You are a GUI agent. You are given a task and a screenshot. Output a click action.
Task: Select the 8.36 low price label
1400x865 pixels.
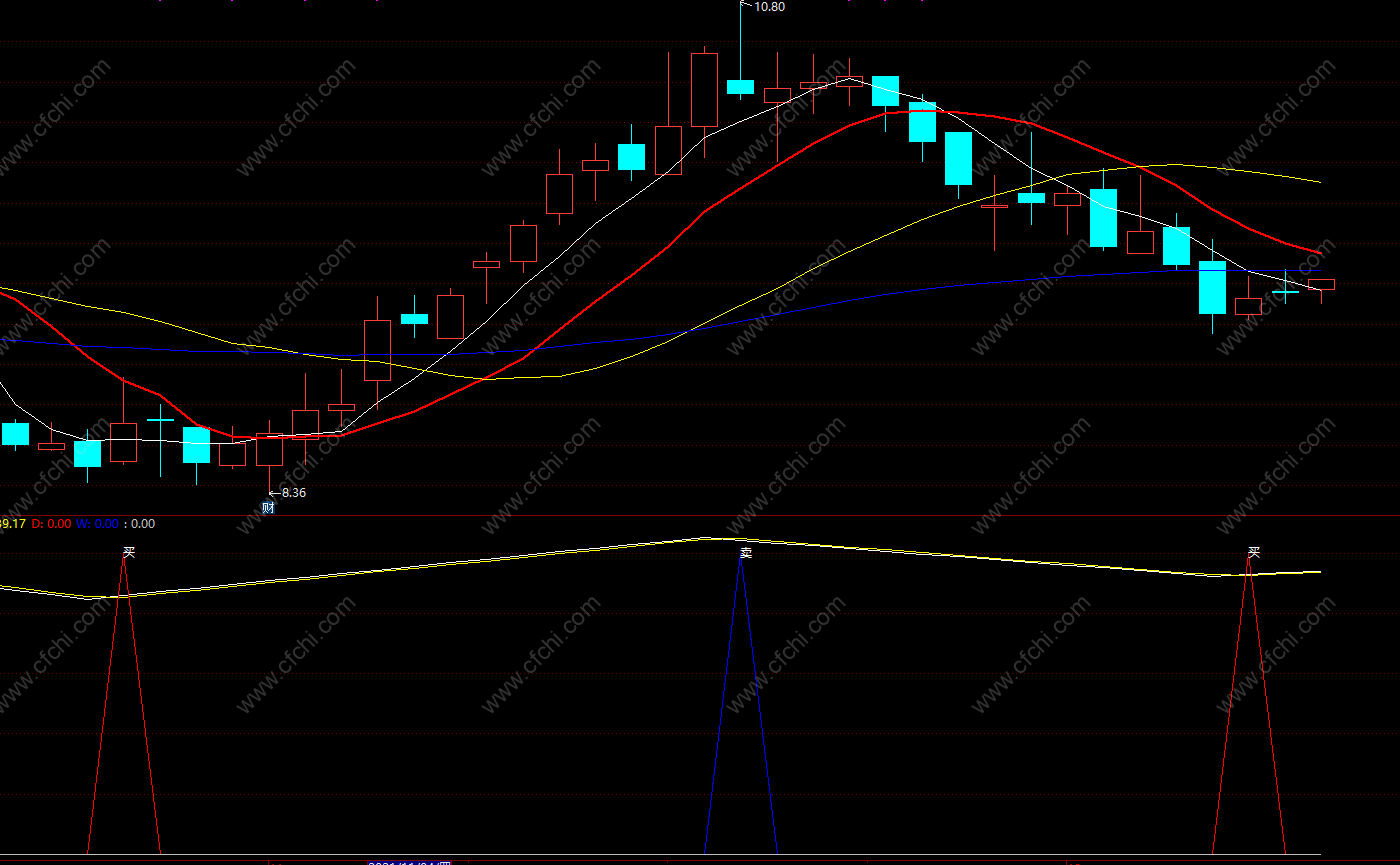coord(294,493)
